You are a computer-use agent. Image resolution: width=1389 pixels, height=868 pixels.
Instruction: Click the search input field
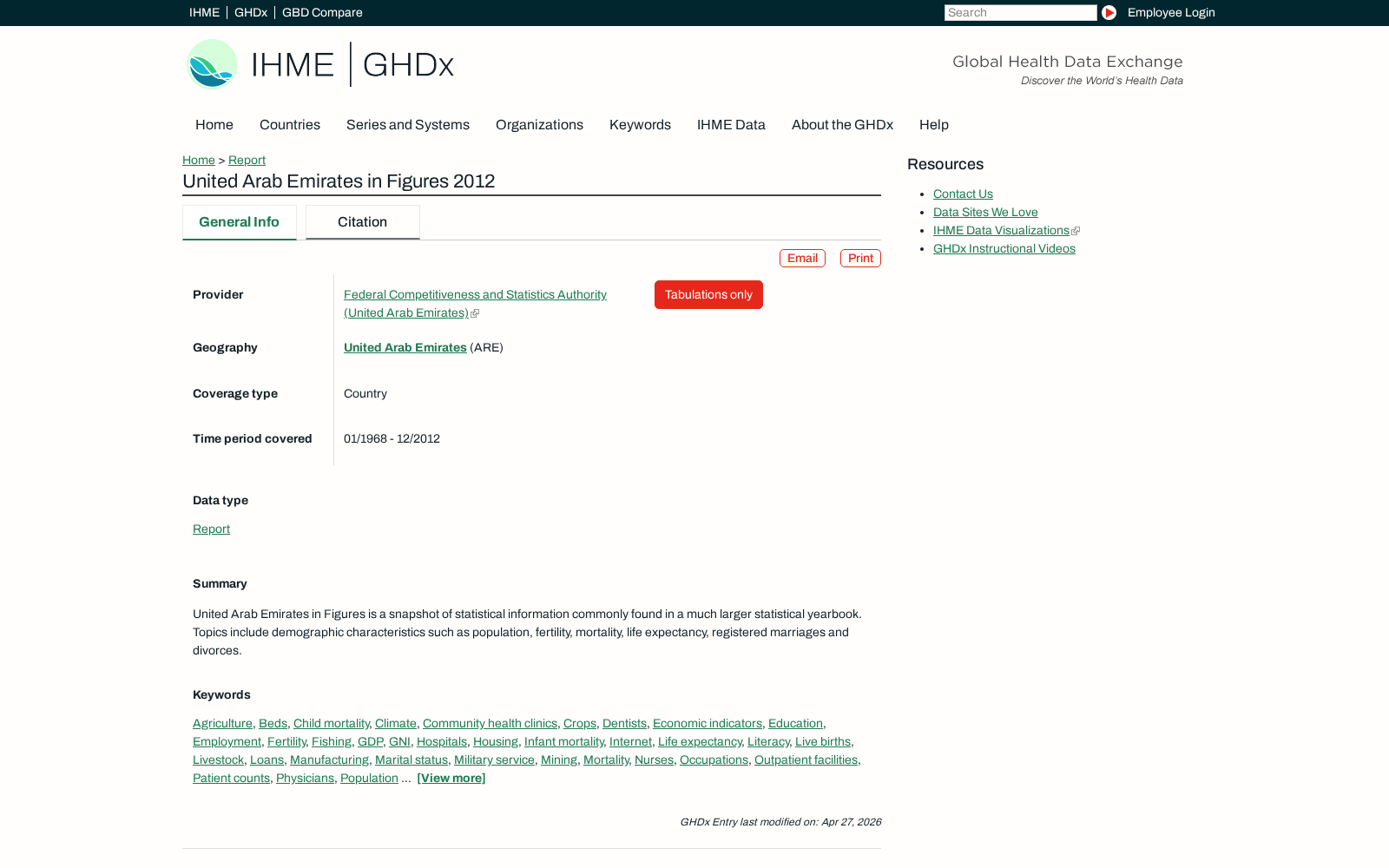click(x=1020, y=12)
